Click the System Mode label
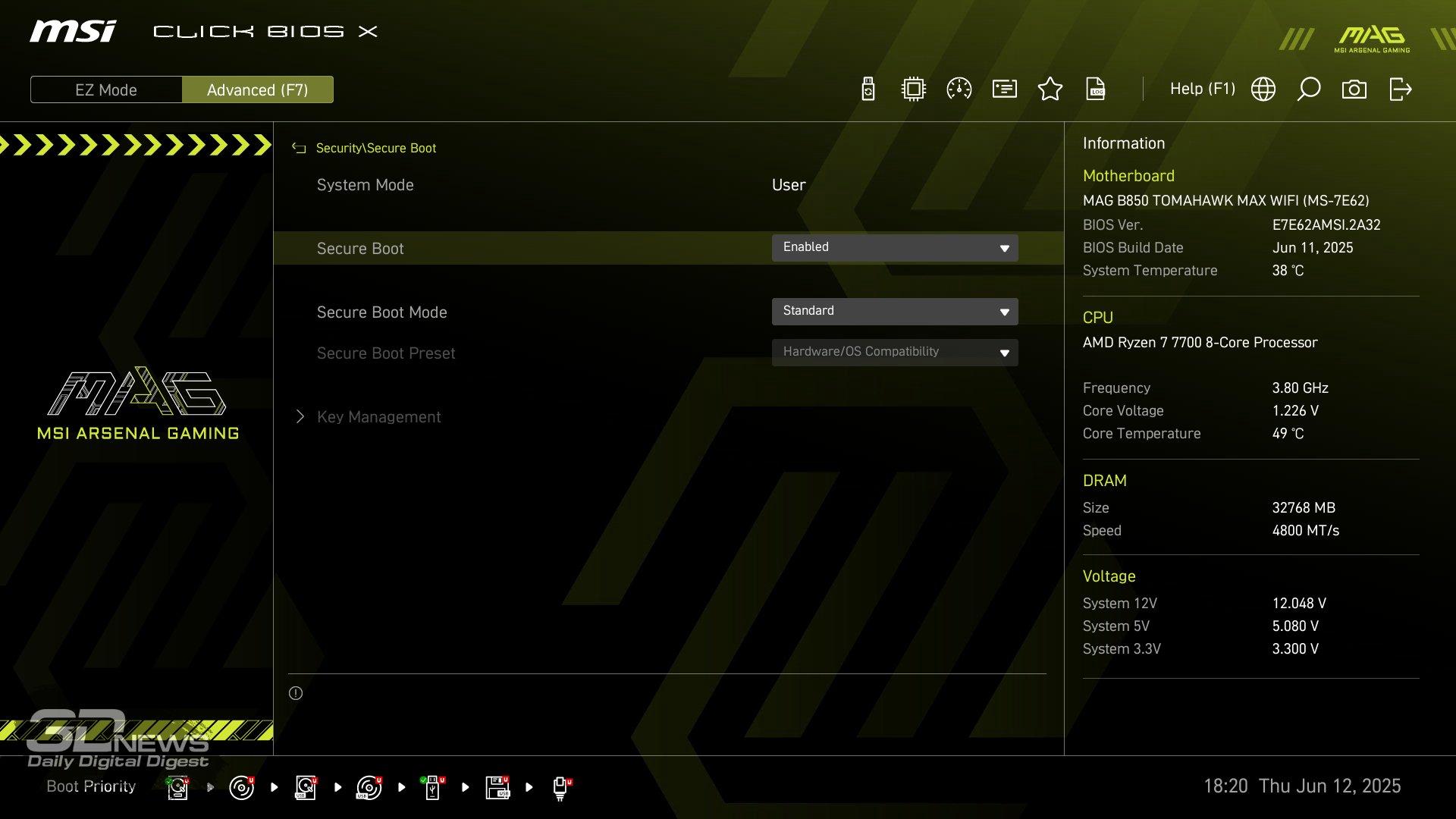The width and height of the screenshot is (1456, 819). tap(366, 185)
